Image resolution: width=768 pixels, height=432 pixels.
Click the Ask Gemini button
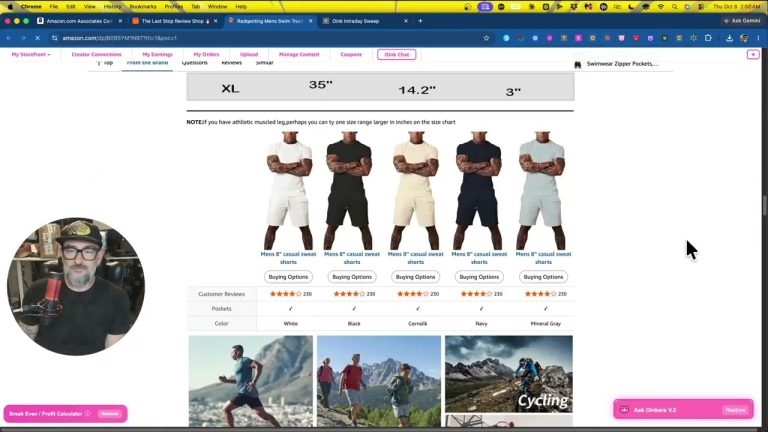point(742,21)
